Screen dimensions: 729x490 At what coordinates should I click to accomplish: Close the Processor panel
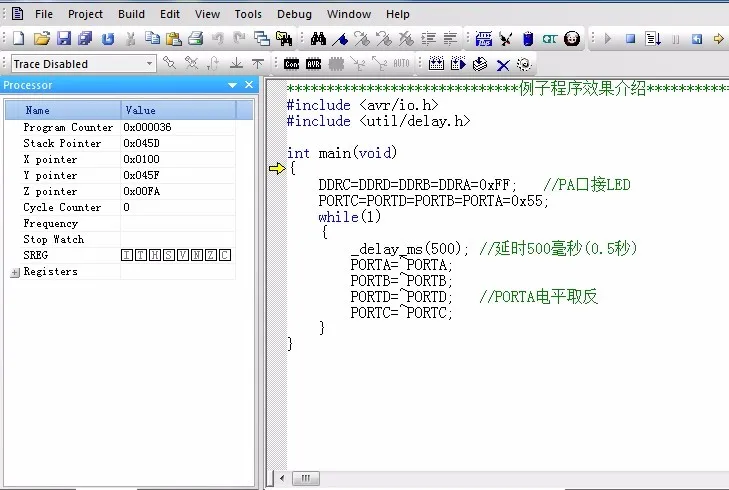[x=249, y=85]
